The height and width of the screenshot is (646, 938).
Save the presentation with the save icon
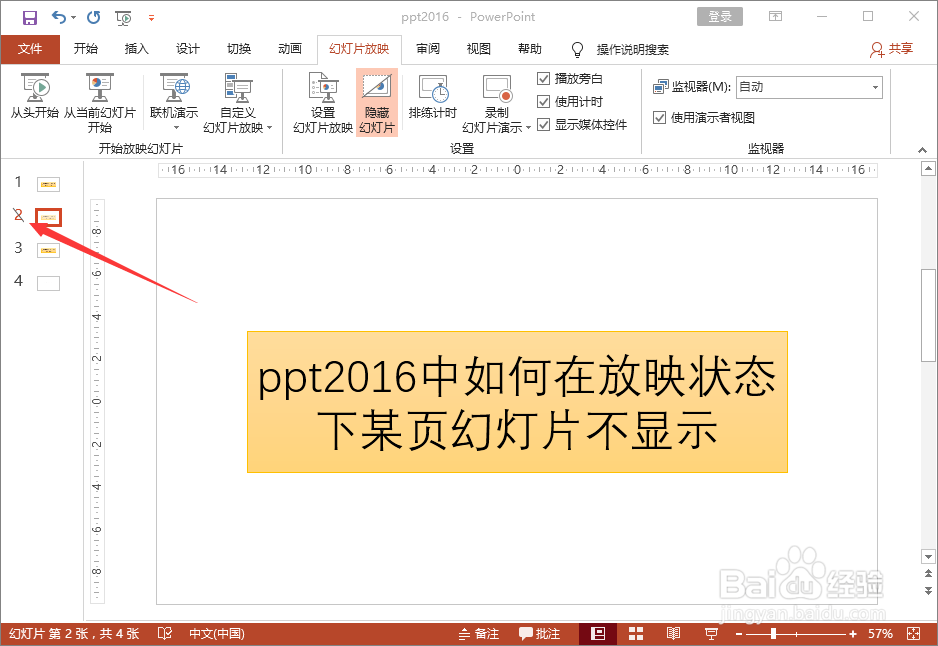[x=29, y=17]
